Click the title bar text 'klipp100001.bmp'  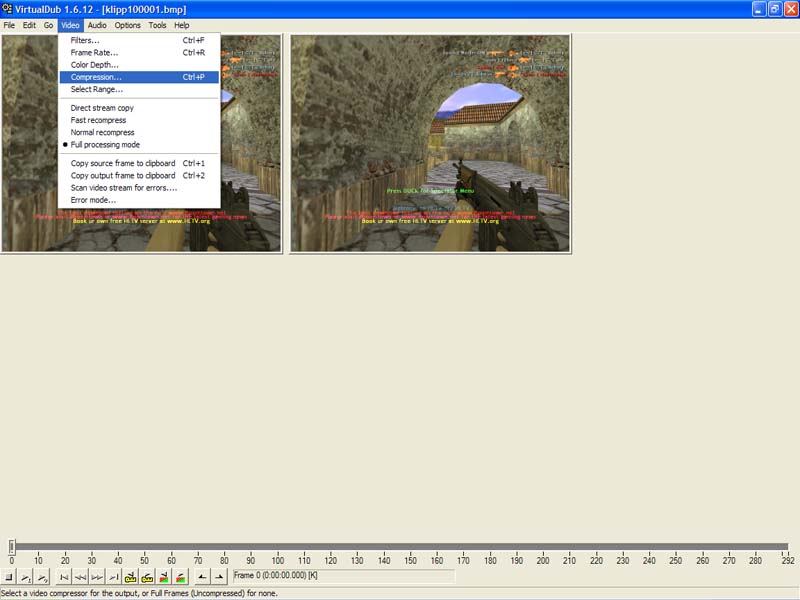[144, 9]
